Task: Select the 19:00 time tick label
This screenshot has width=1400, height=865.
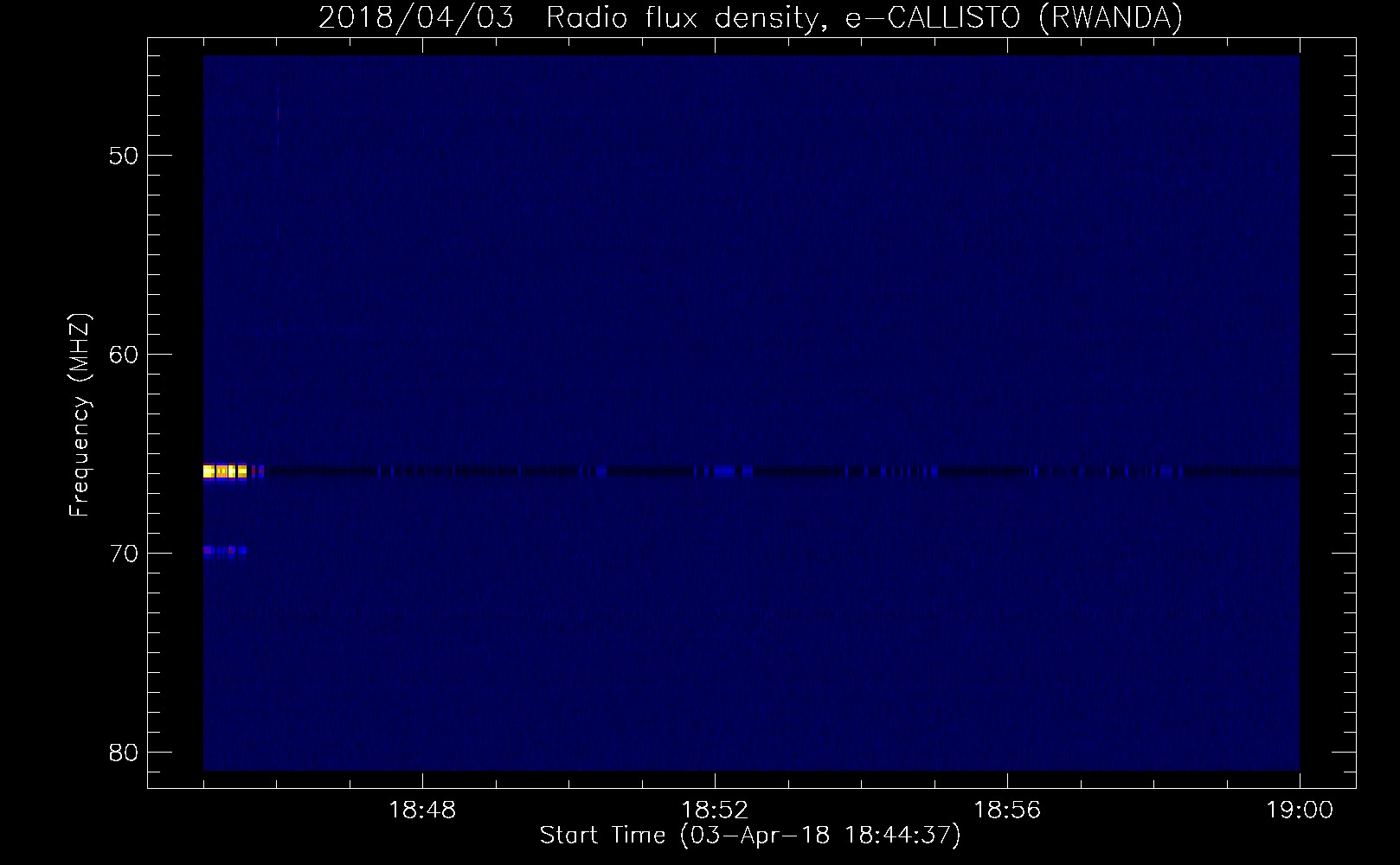Action: point(1300,811)
